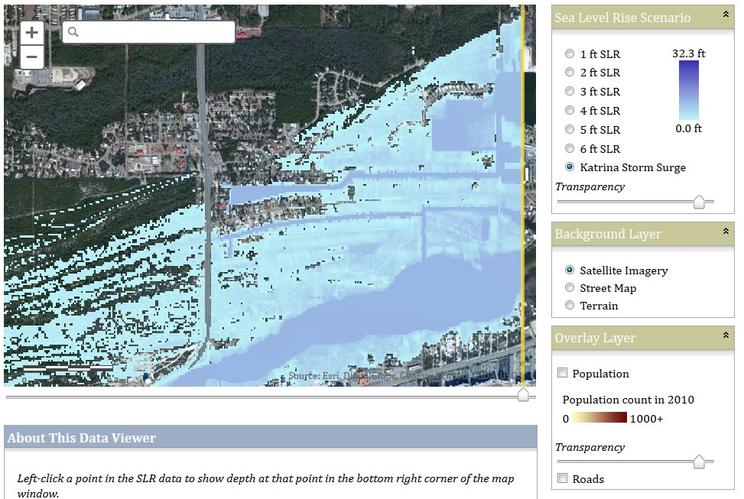Switch background to Terrain
Image resolution: width=744 pixels, height=499 pixels.
[570, 306]
